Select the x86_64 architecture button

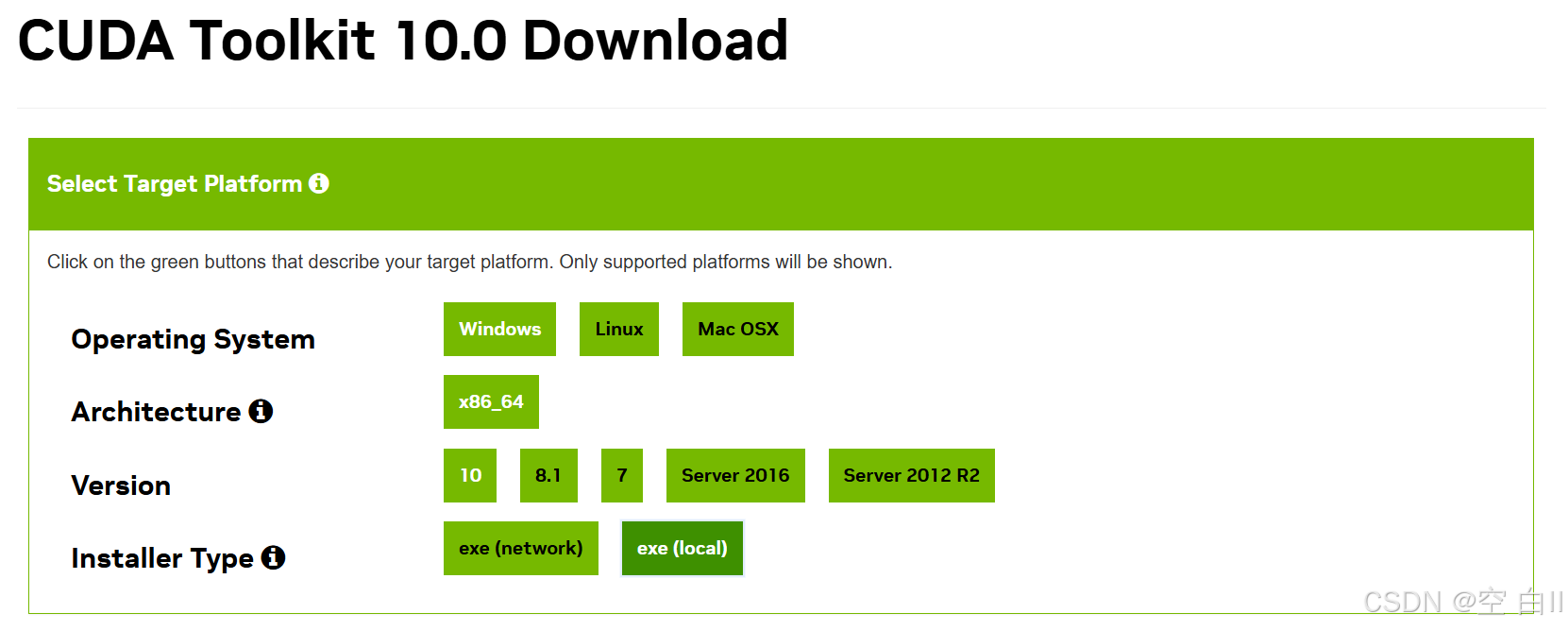(491, 401)
